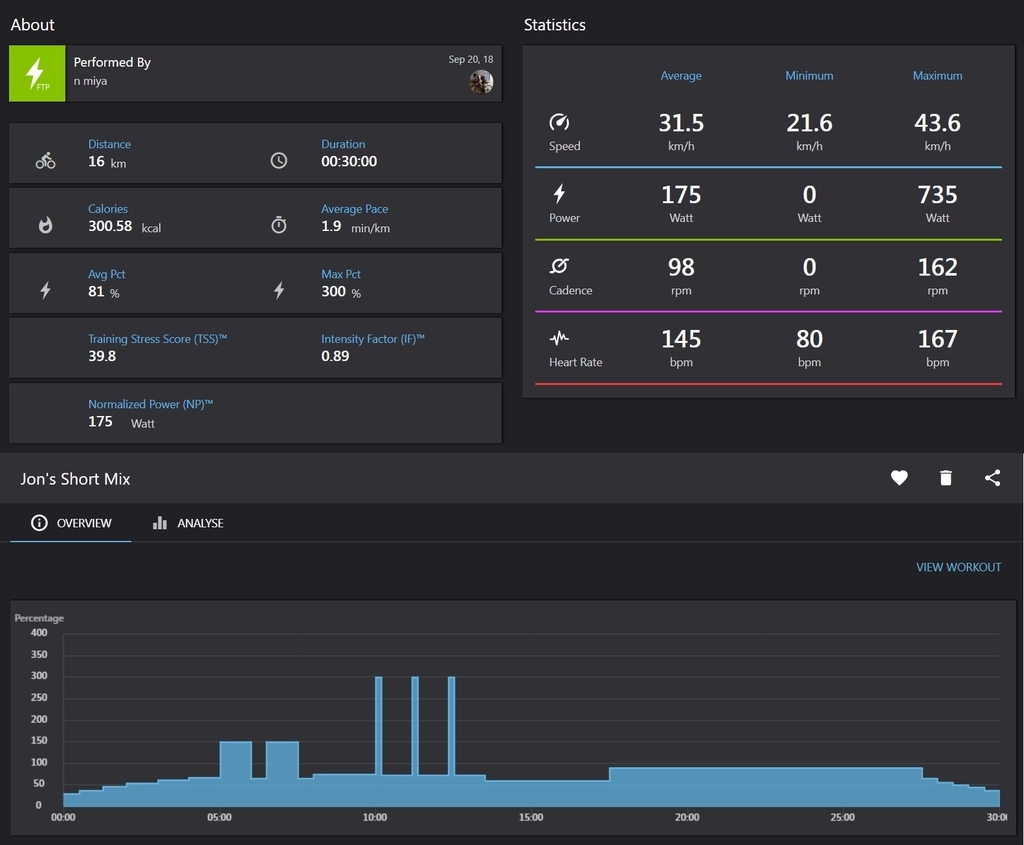Viewport: 1024px width, 845px height.
Task: Click the Heart Rate pulse icon
Action: pos(559,338)
